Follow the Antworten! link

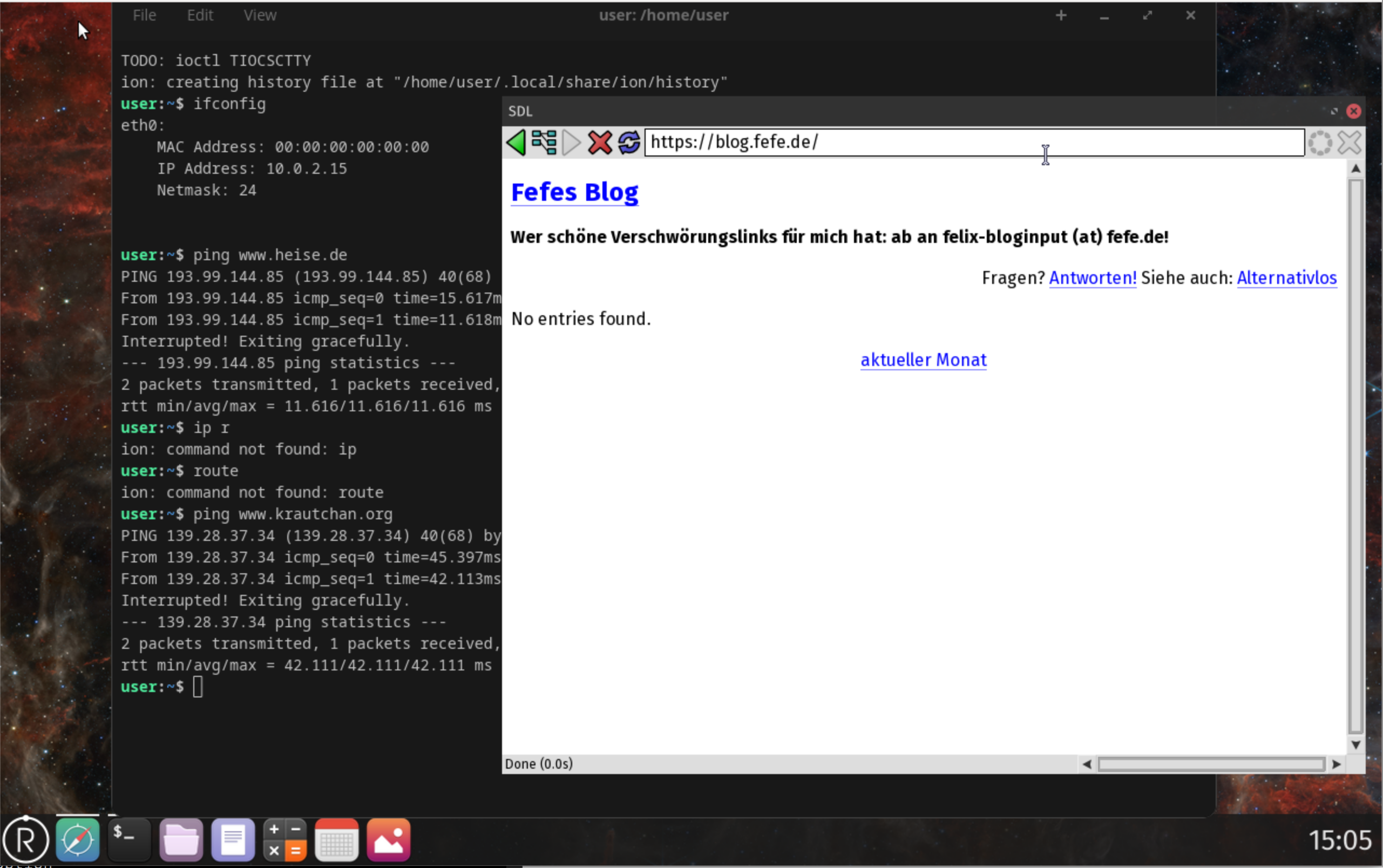pyautogui.click(x=1093, y=278)
